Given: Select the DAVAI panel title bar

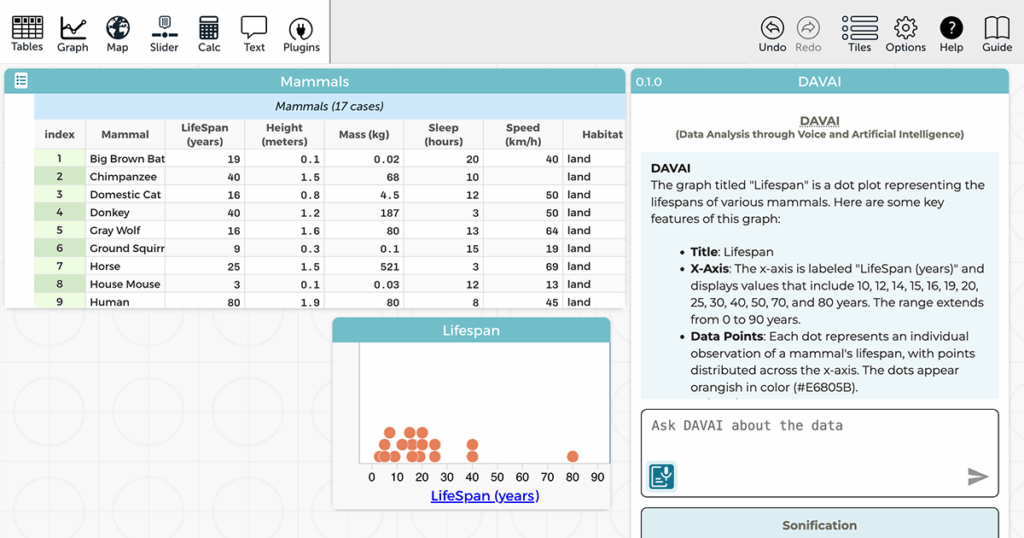Looking at the screenshot, I should (820, 82).
